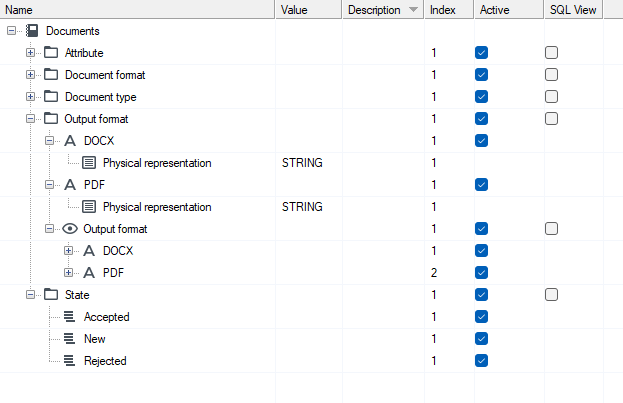Toggle Active for PDF with index 2
Viewport: 623px width, 403px height.
[481, 273]
